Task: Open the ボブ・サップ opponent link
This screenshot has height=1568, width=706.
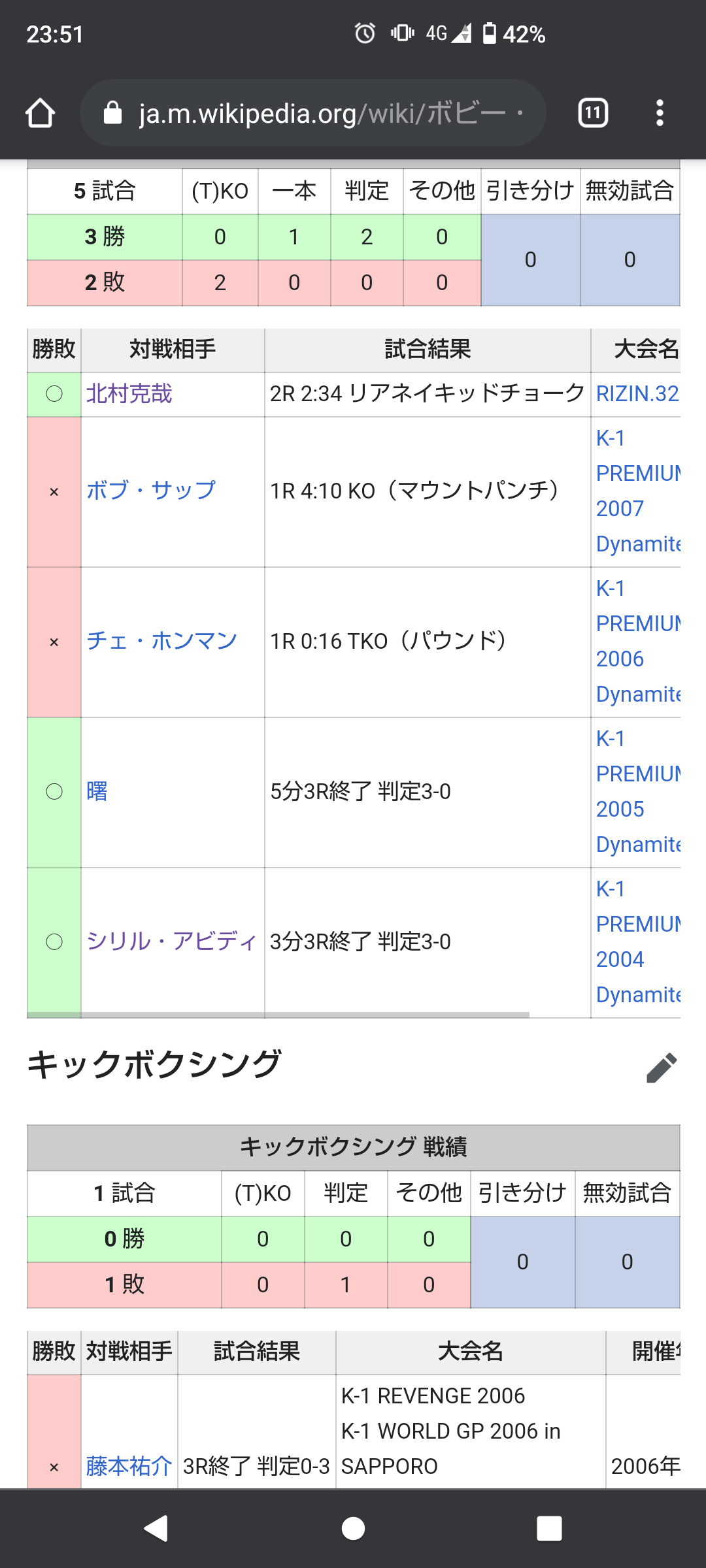Action: tap(151, 491)
